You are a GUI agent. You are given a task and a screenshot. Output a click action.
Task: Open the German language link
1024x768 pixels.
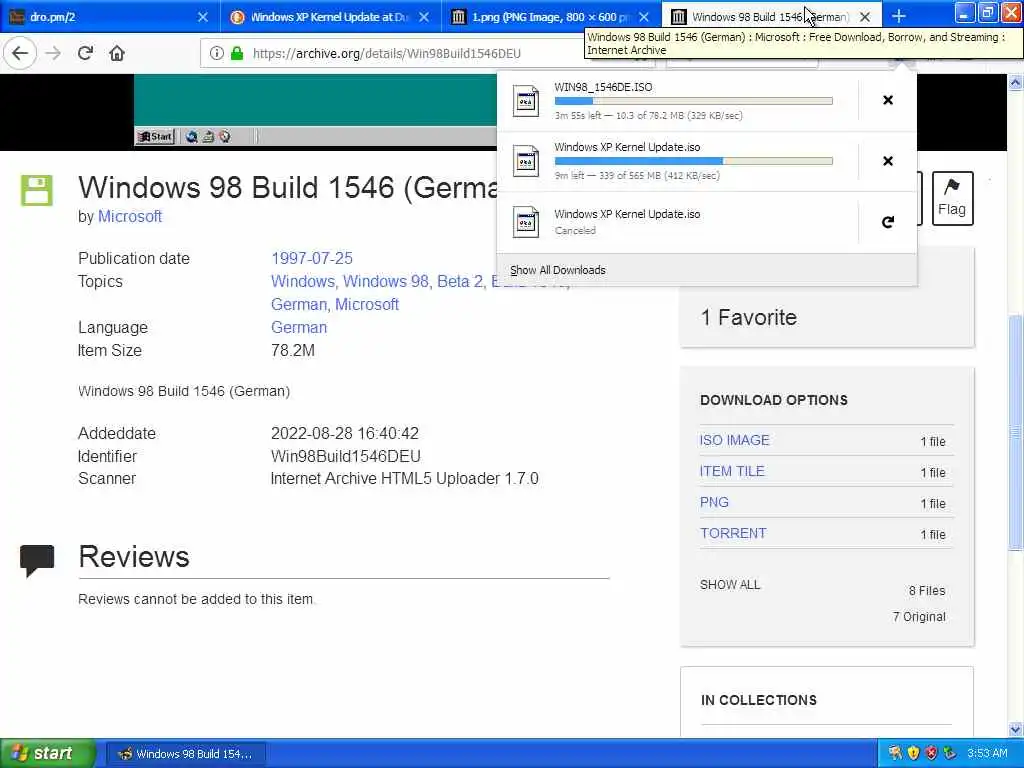tap(298, 327)
